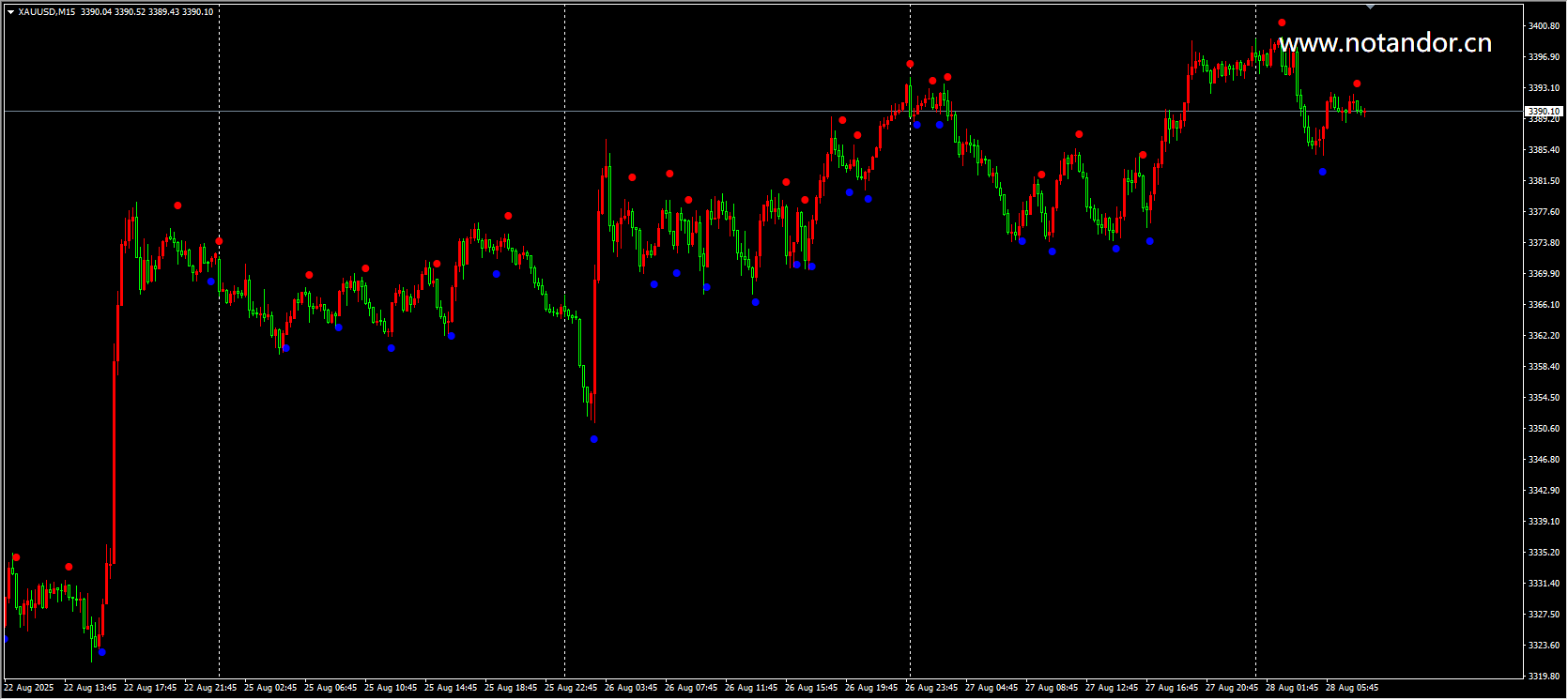Select the 3362.20 price axis label
1568x700 pixels.
[x=1544, y=336]
